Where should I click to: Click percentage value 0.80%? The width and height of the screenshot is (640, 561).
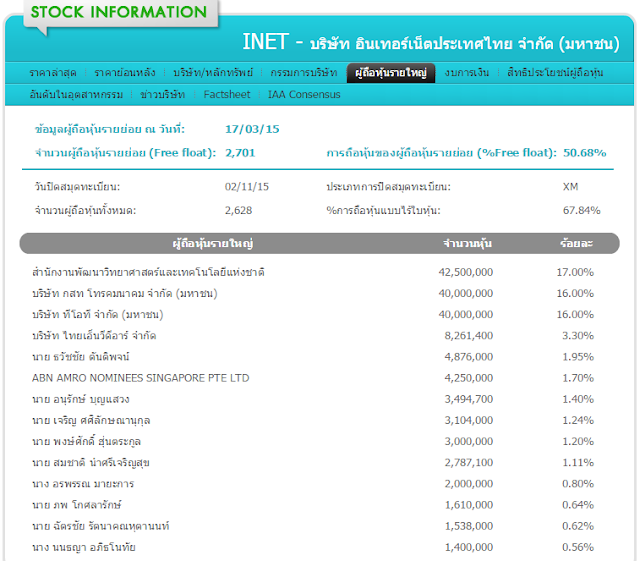pos(578,484)
